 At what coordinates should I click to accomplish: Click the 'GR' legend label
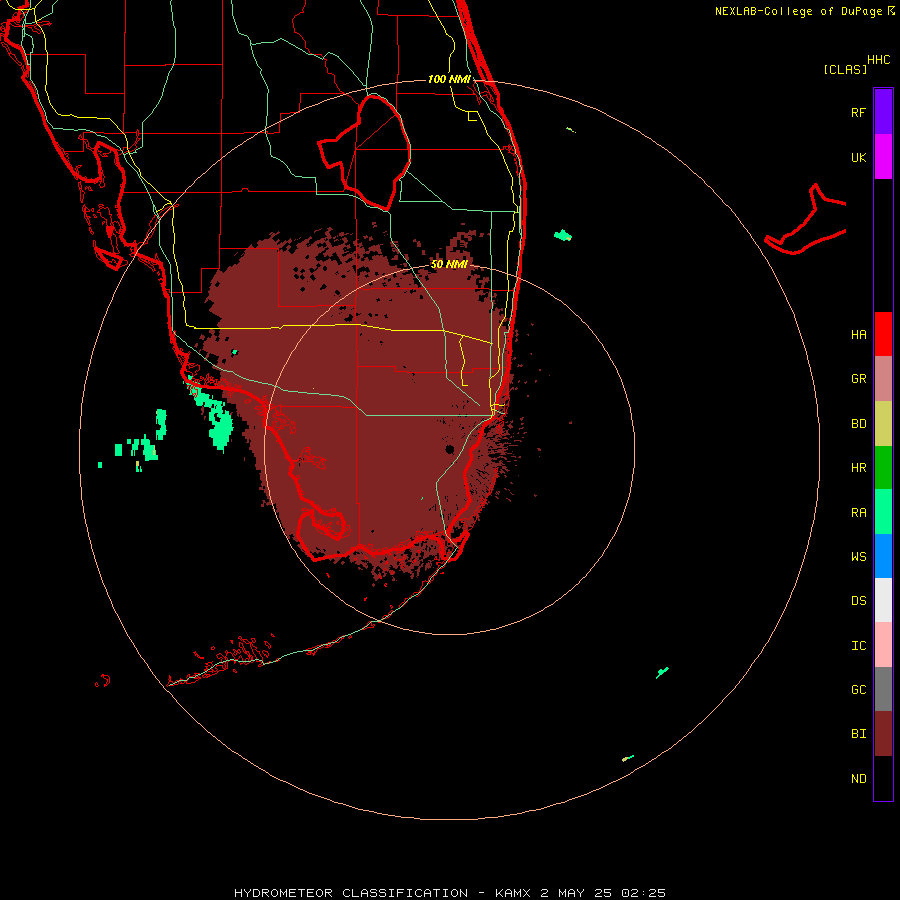tap(858, 379)
